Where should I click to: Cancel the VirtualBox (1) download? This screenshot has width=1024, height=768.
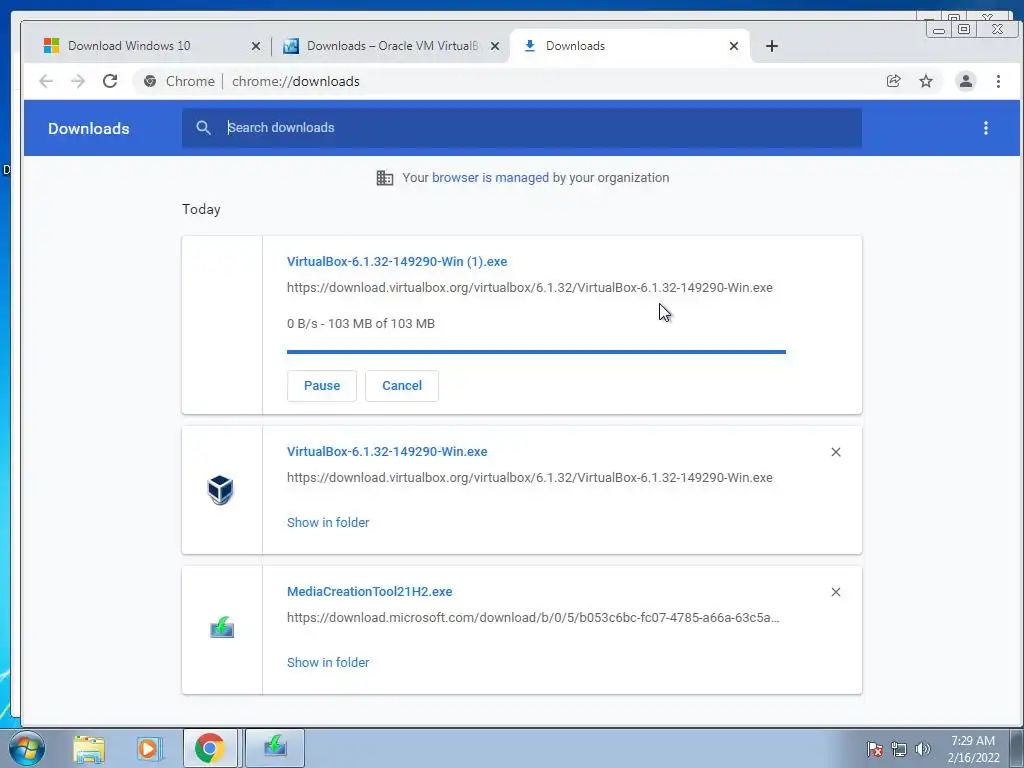pyautogui.click(x=402, y=386)
